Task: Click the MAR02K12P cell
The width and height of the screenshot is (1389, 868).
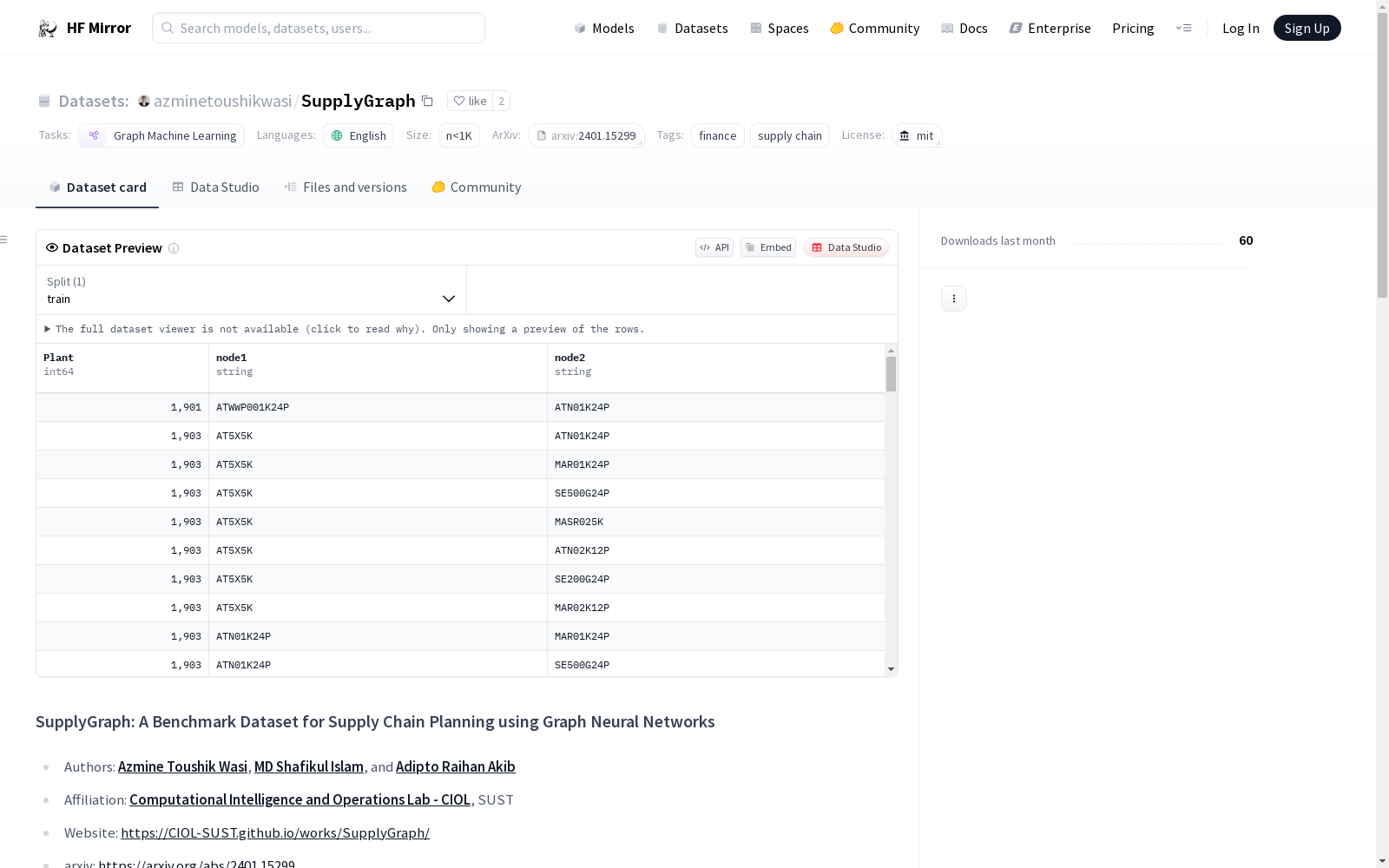Action: (716, 608)
